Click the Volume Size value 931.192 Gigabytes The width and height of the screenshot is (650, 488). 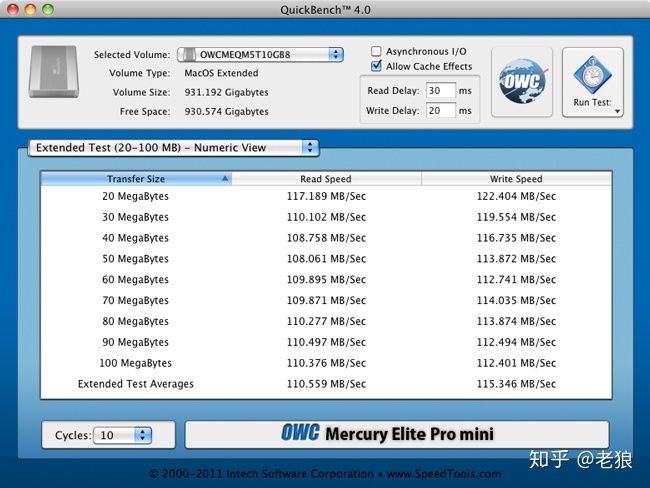[226, 92]
